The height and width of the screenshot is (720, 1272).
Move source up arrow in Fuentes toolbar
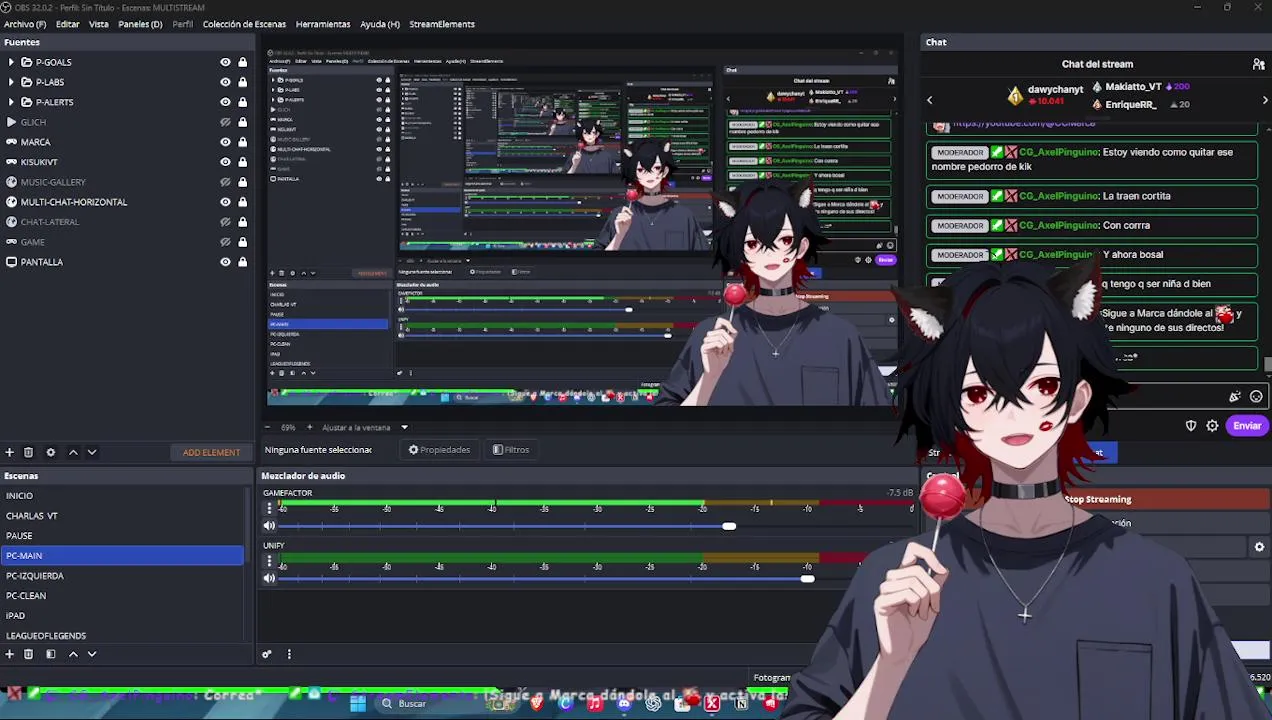coord(73,452)
